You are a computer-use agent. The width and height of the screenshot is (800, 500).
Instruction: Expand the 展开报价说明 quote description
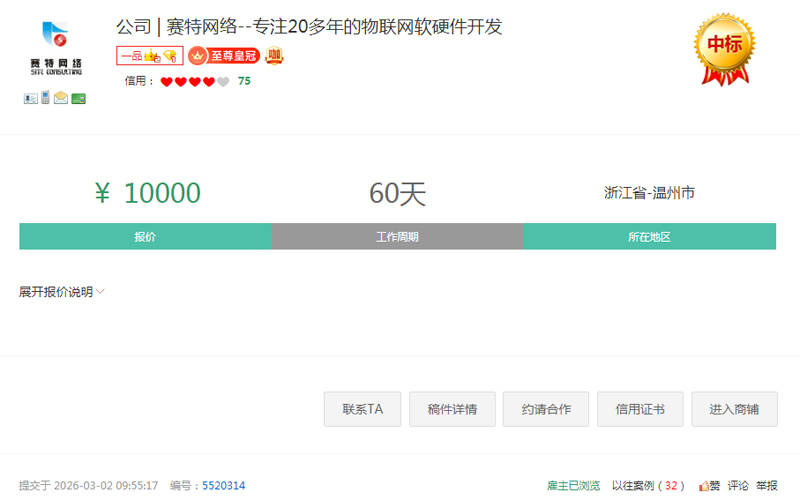tap(62, 292)
